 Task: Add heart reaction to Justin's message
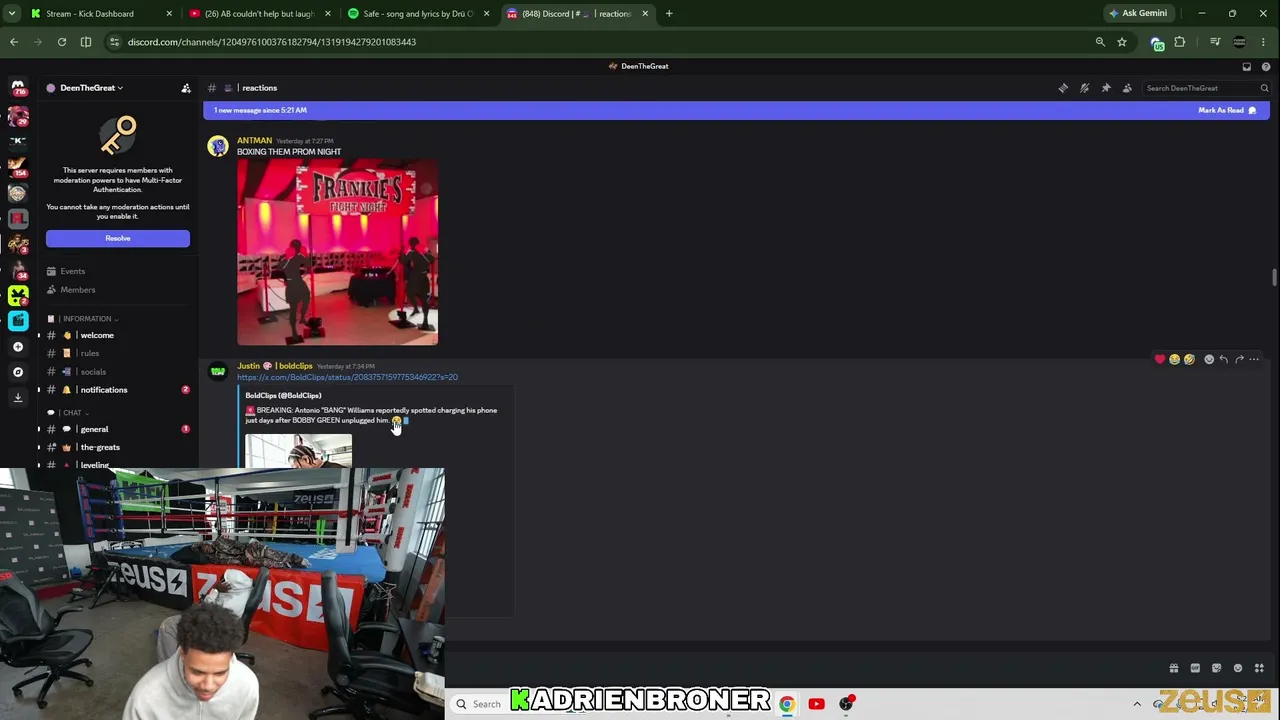(1160, 359)
